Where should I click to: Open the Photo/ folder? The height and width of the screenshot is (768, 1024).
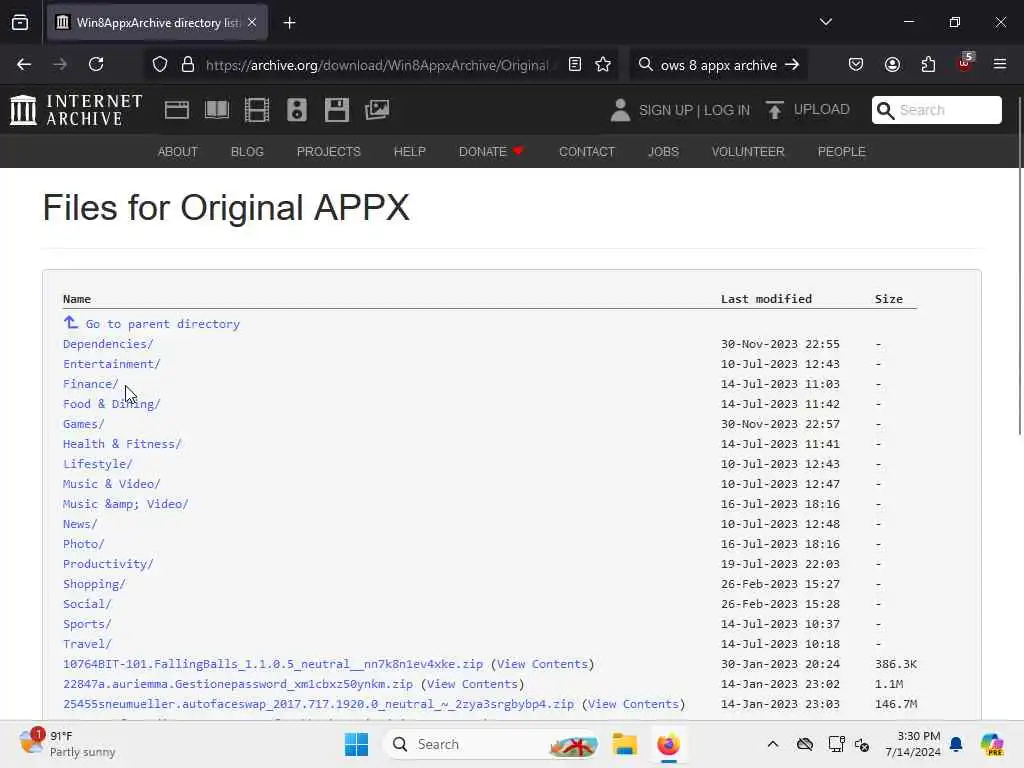tap(84, 544)
